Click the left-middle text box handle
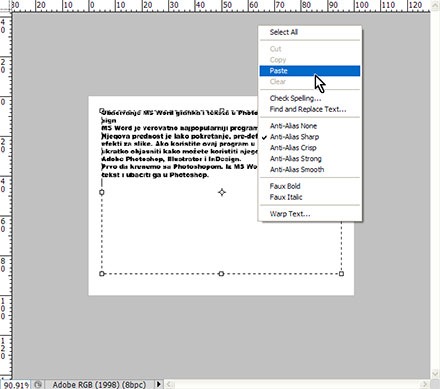Image resolution: width=440 pixels, height=389 pixels. pos(102,192)
